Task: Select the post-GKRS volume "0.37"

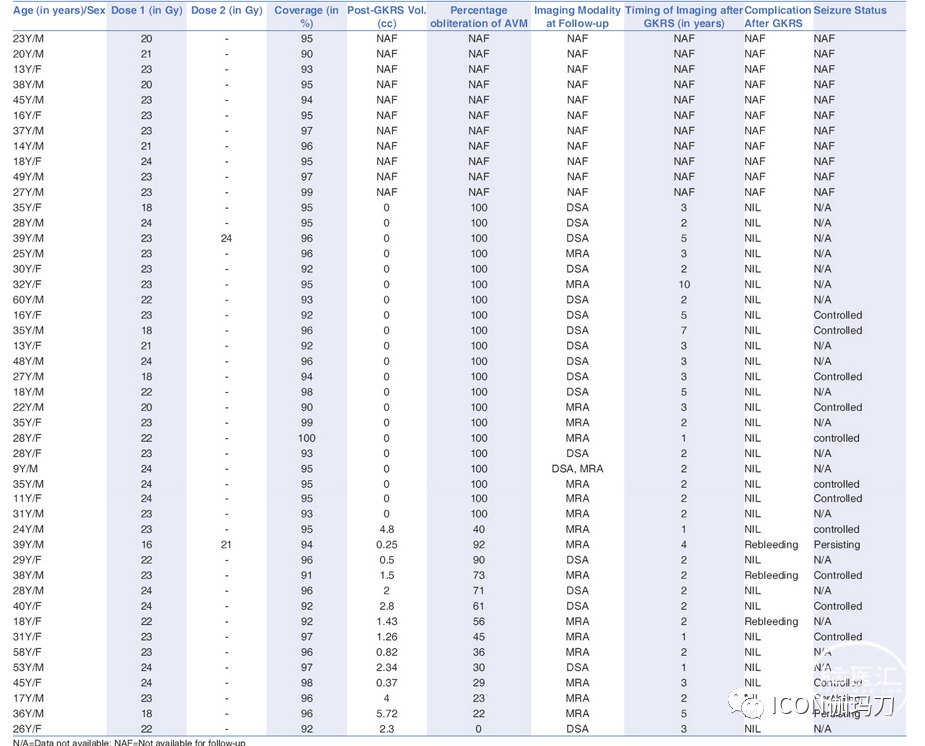Action: click(x=386, y=683)
